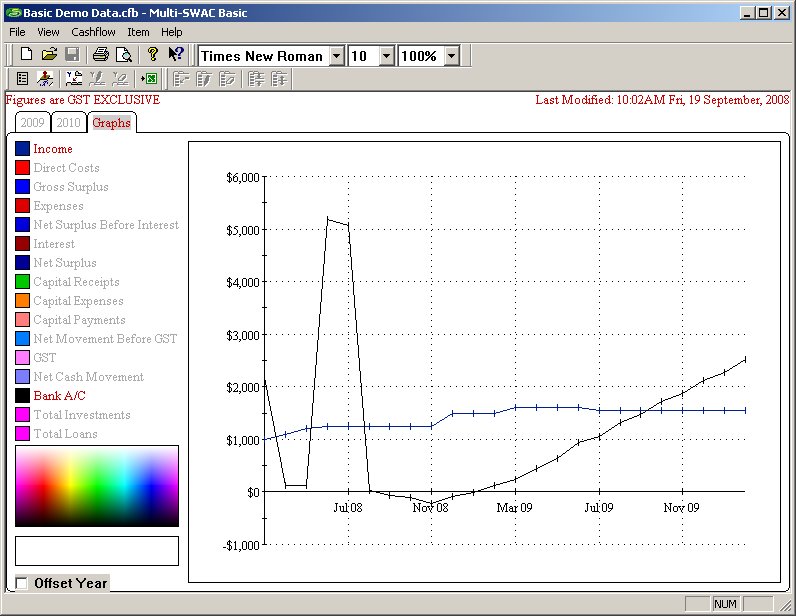Click the Mar 09 axis label
The height and width of the screenshot is (616, 796).
tap(514, 507)
